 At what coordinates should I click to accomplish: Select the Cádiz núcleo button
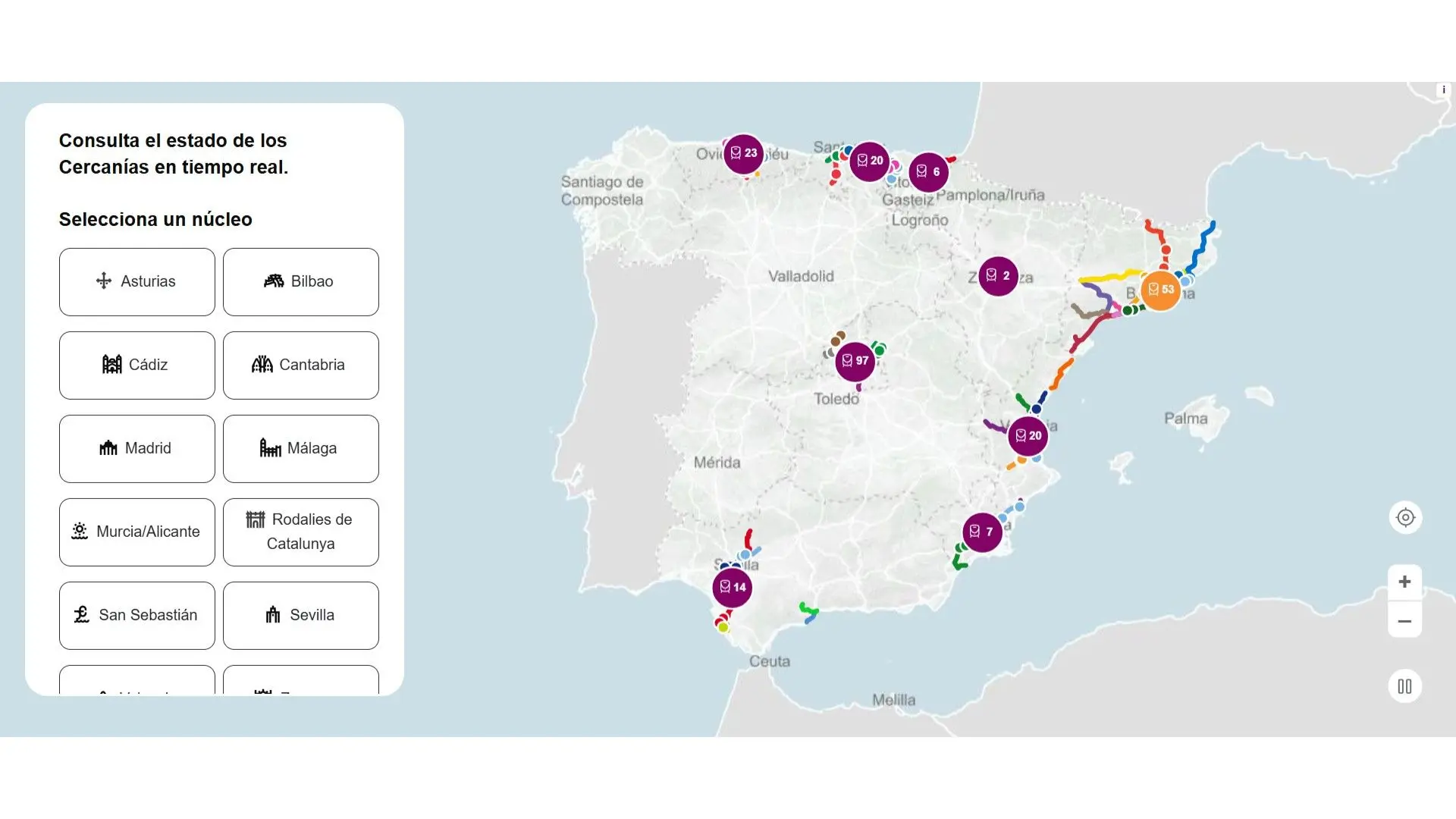(x=136, y=365)
